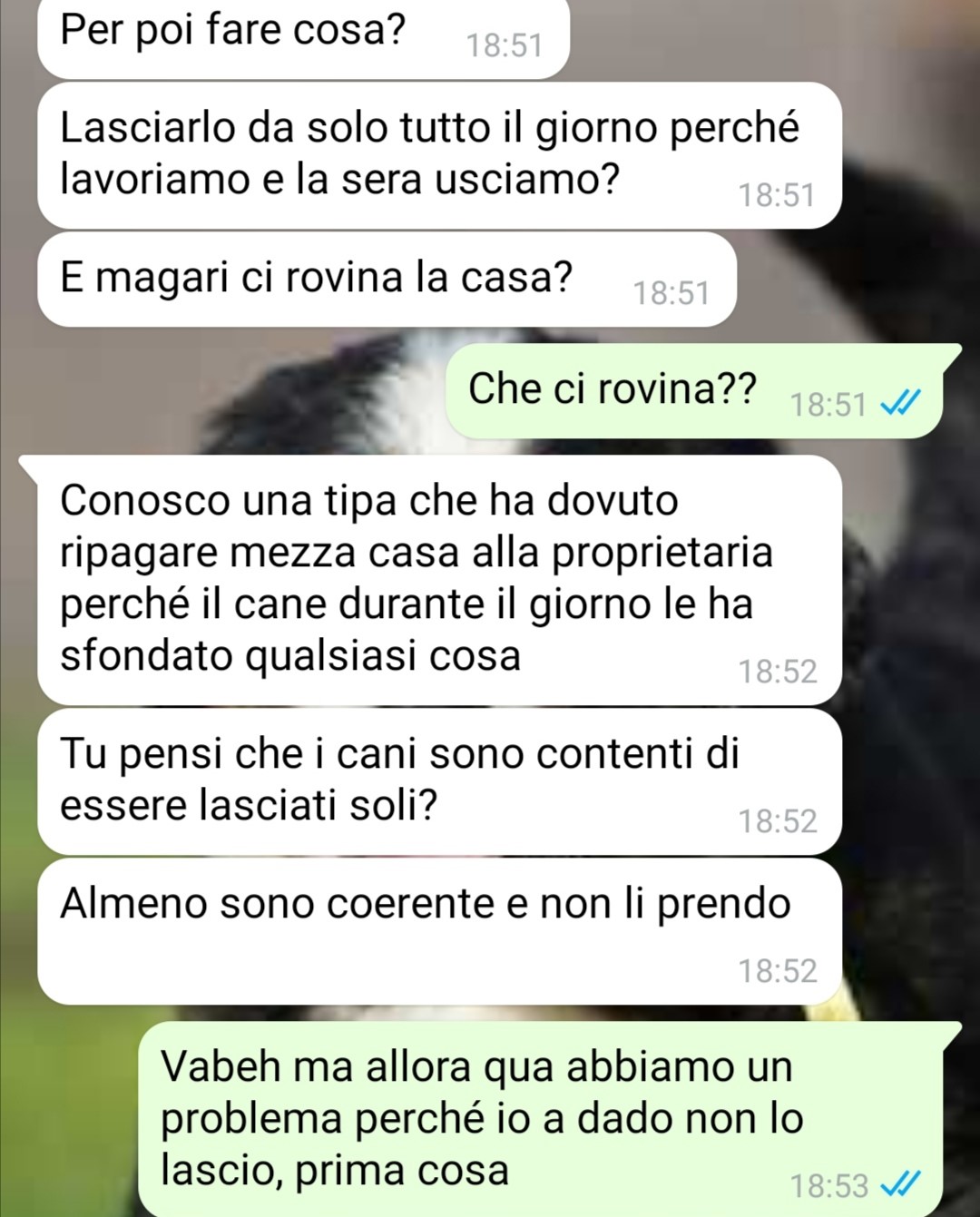Tap the 18:51 timestamp on 'lavoriamo e la sera'
The width and height of the screenshot is (980, 1217).
click(777, 195)
